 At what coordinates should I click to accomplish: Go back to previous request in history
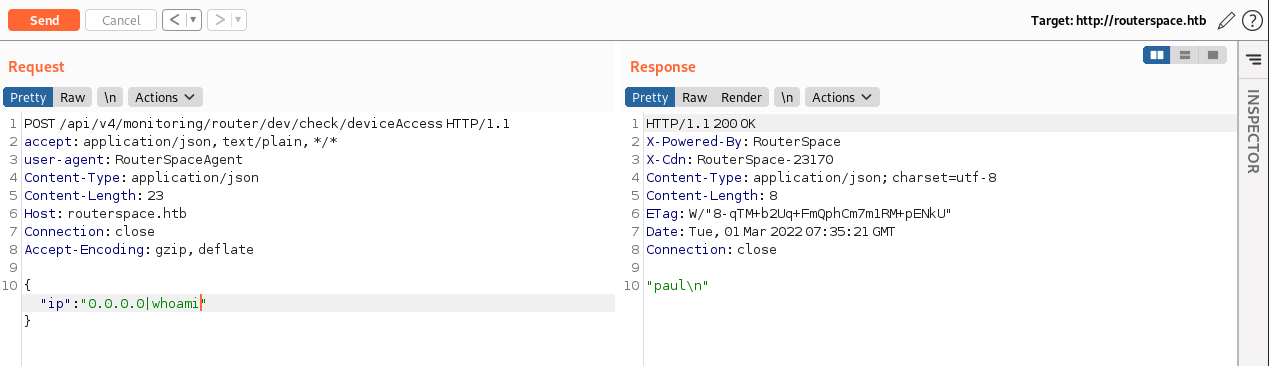point(174,20)
